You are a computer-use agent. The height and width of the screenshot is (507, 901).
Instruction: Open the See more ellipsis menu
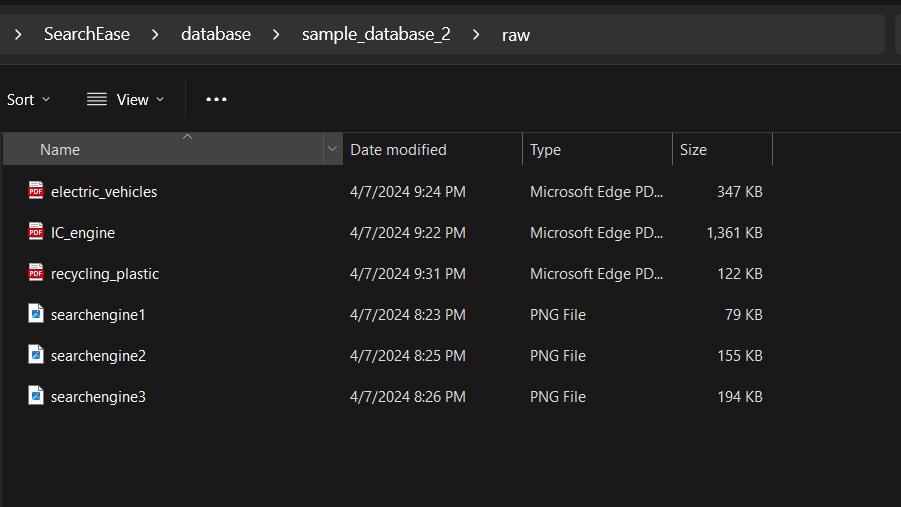click(x=216, y=99)
